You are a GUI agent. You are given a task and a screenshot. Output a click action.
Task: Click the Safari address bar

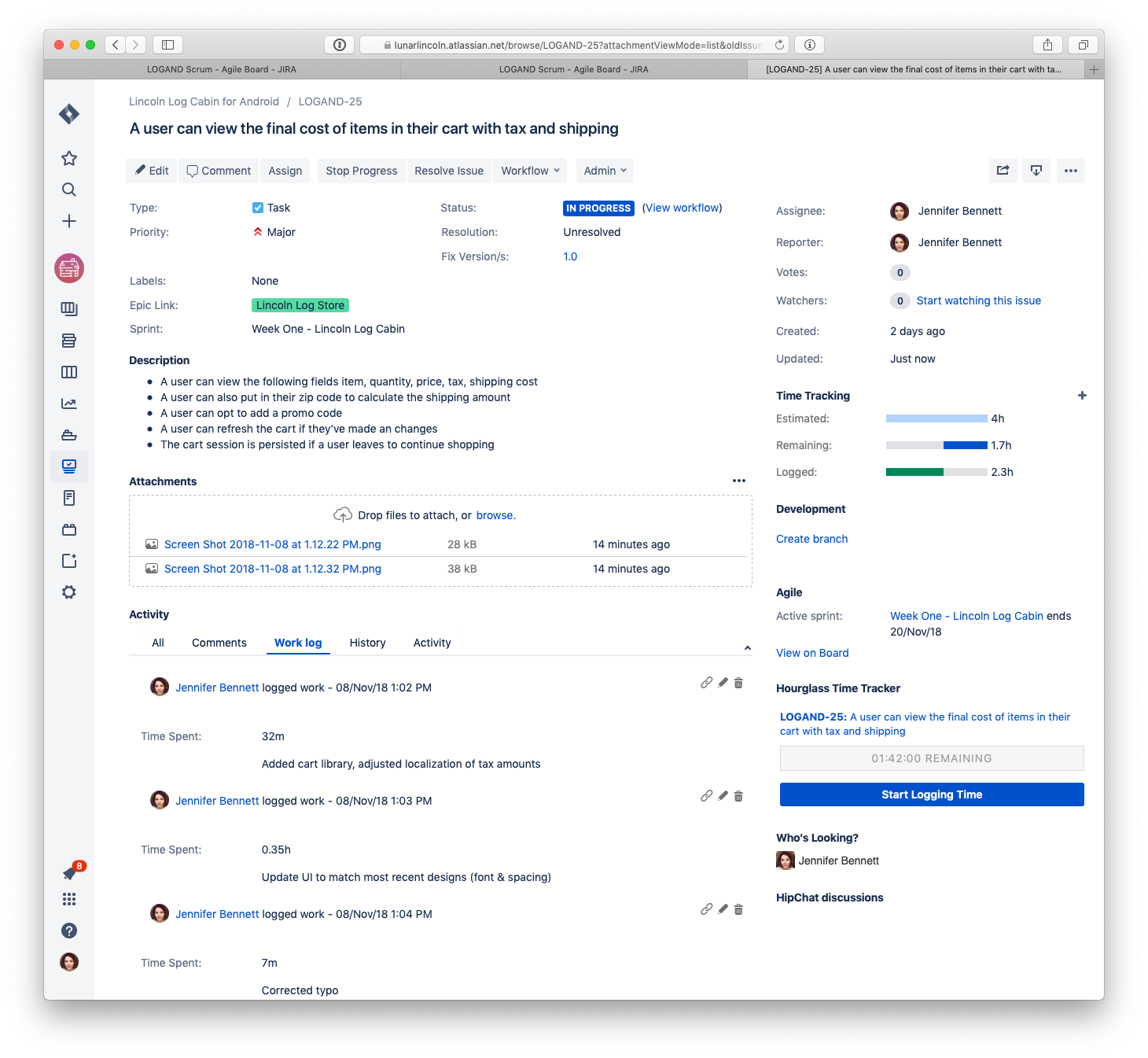tap(574, 45)
